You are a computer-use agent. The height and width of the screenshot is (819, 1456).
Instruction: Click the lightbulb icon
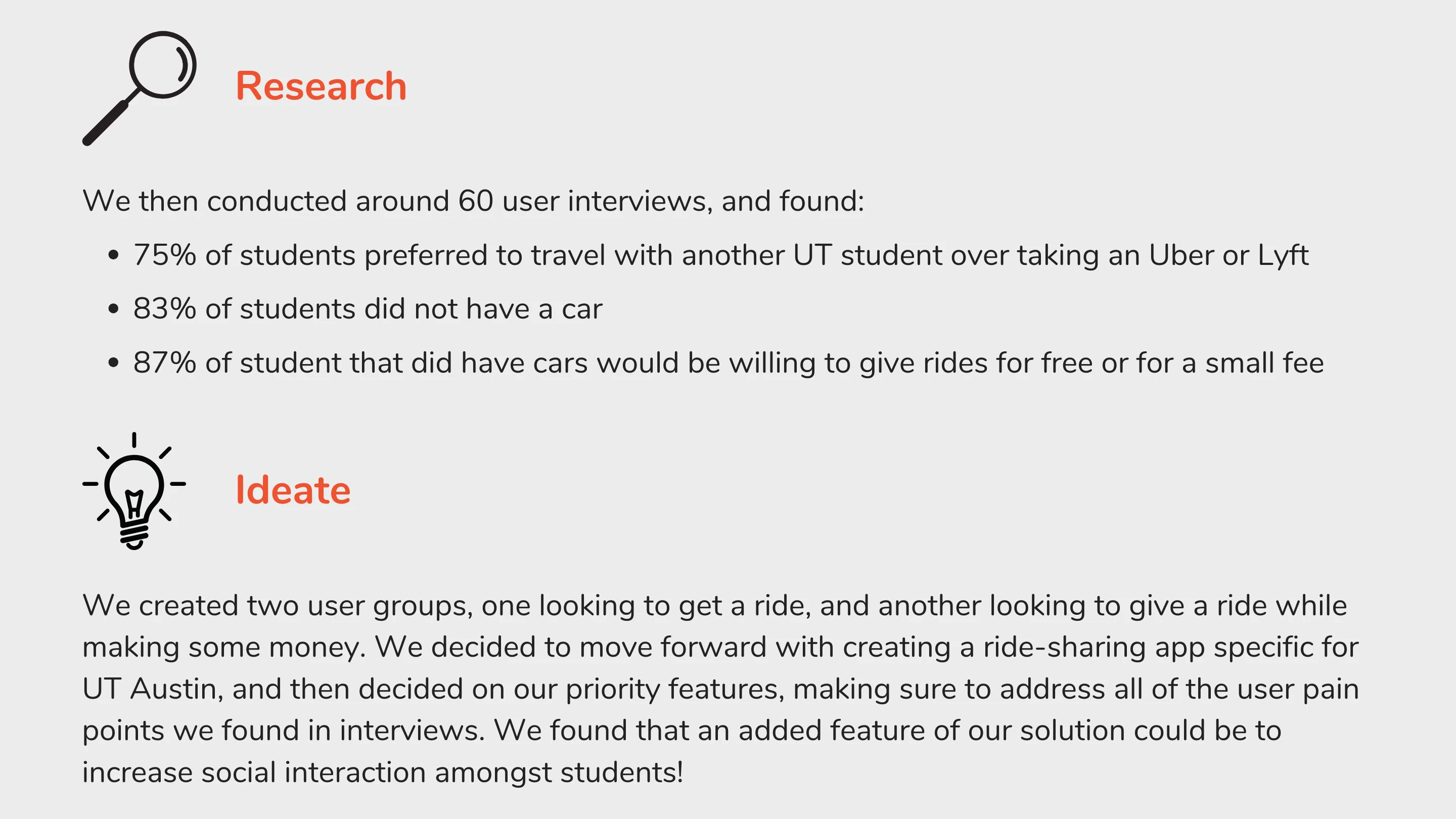pyautogui.click(x=134, y=490)
